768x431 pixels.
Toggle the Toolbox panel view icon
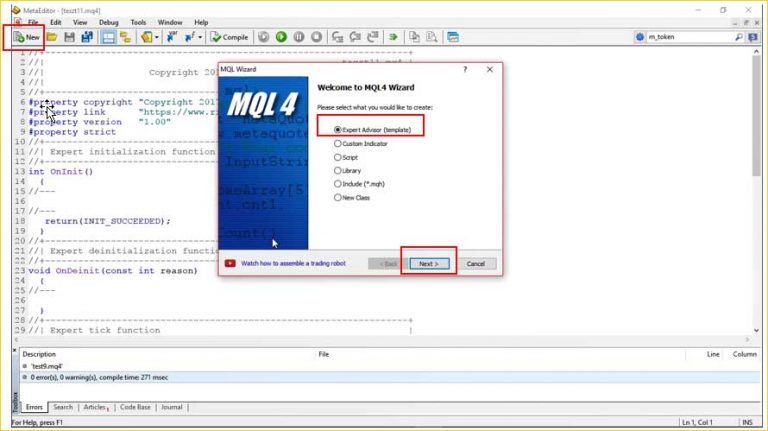[108, 37]
